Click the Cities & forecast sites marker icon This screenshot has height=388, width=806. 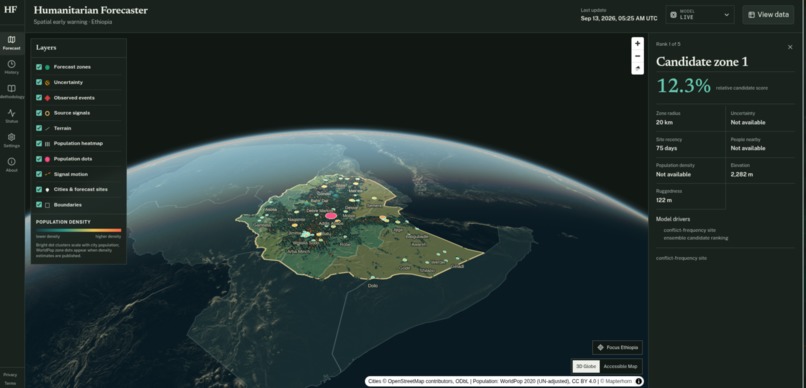(x=47, y=190)
